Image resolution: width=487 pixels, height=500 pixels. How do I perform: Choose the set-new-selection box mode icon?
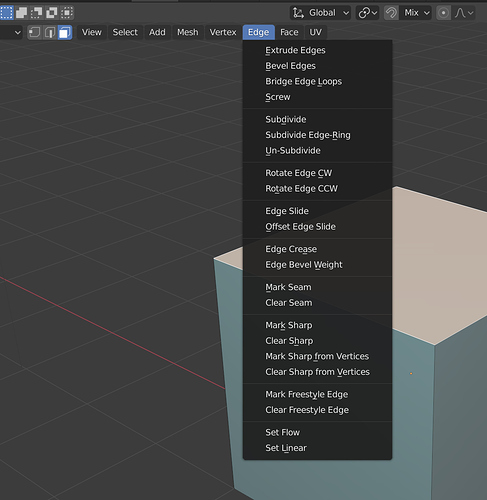coord(7,13)
